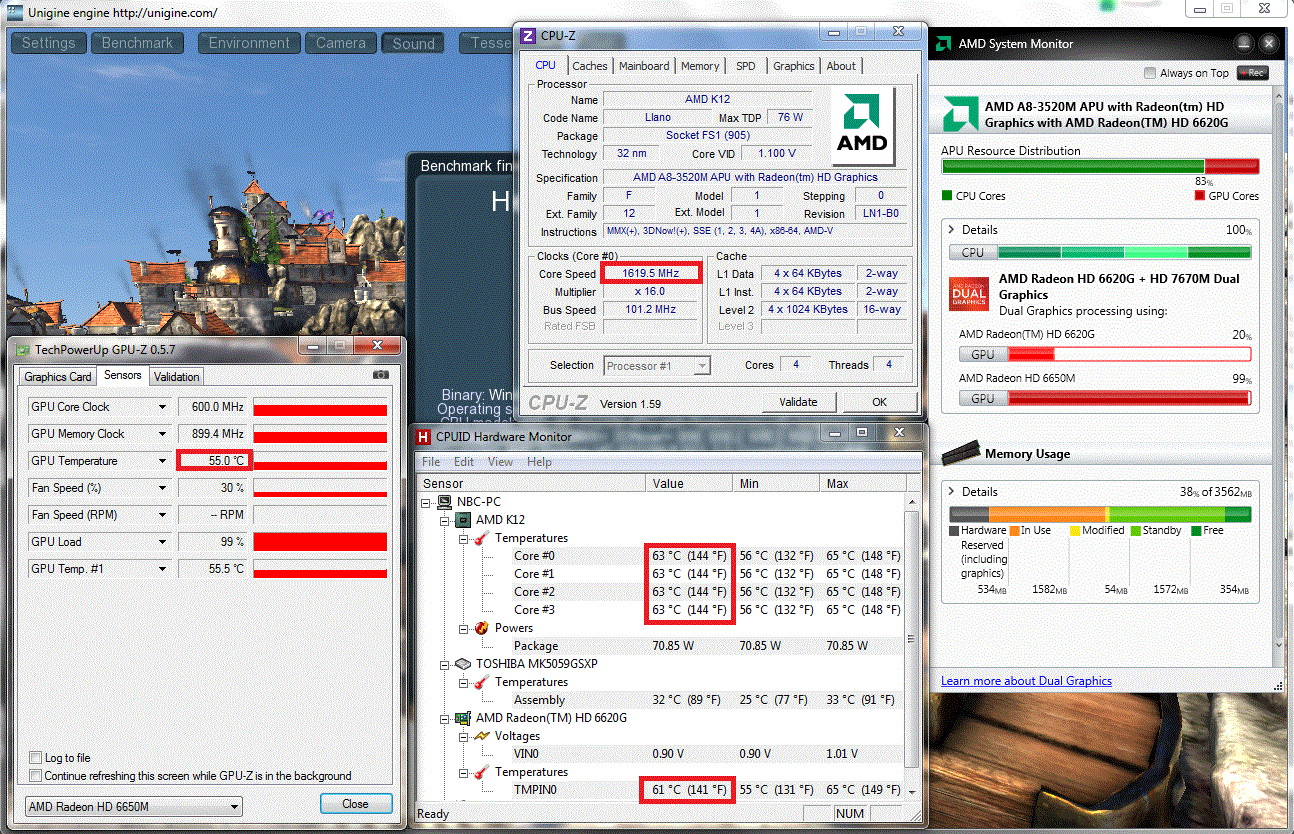This screenshot has height=834, width=1294.
Task: Click thermometer icon under TOSHIBA MK5059GSXP
Action: coord(483,682)
